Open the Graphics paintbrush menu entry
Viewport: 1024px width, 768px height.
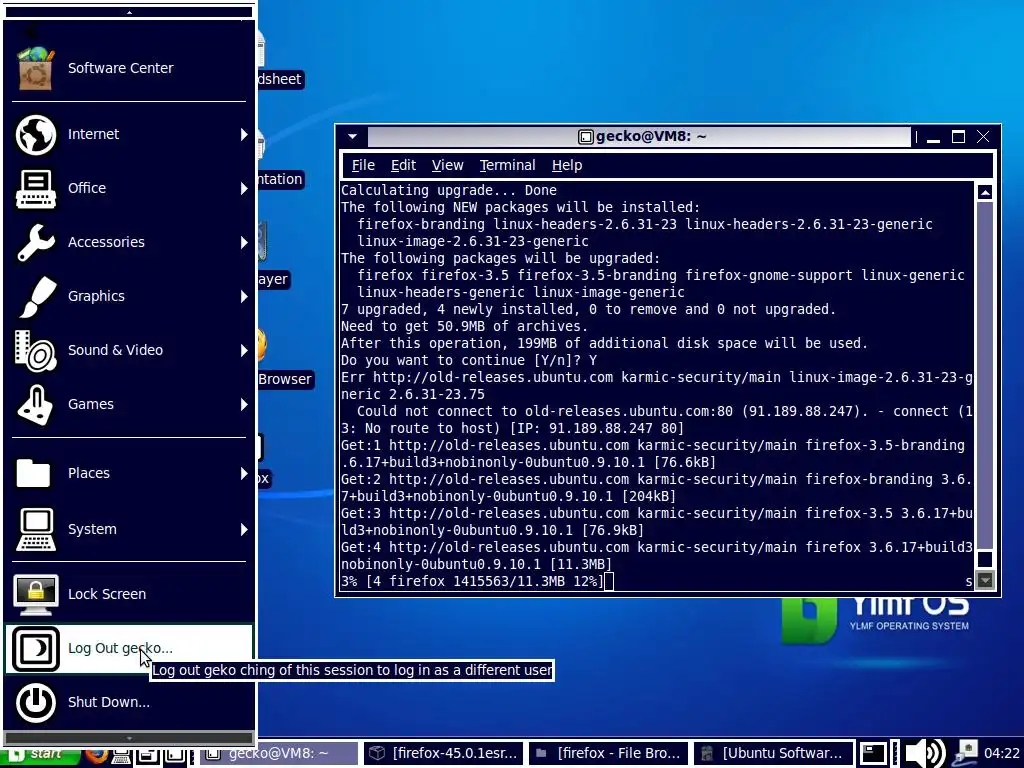point(129,296)
